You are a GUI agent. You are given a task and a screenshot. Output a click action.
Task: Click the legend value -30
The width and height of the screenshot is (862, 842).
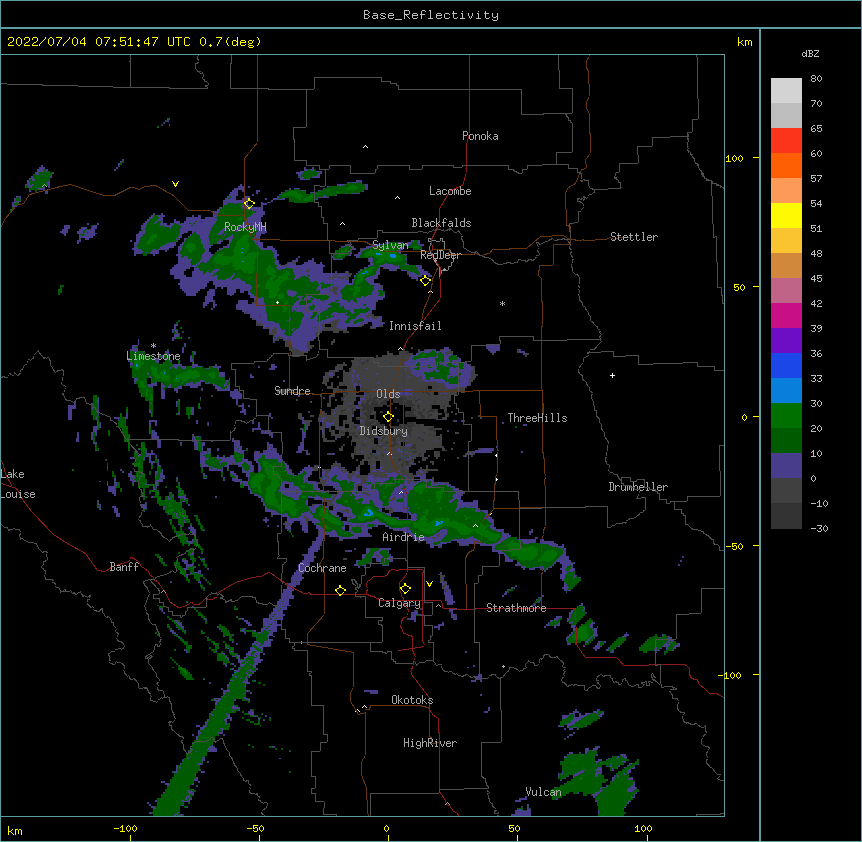click(x=819, y=528)
